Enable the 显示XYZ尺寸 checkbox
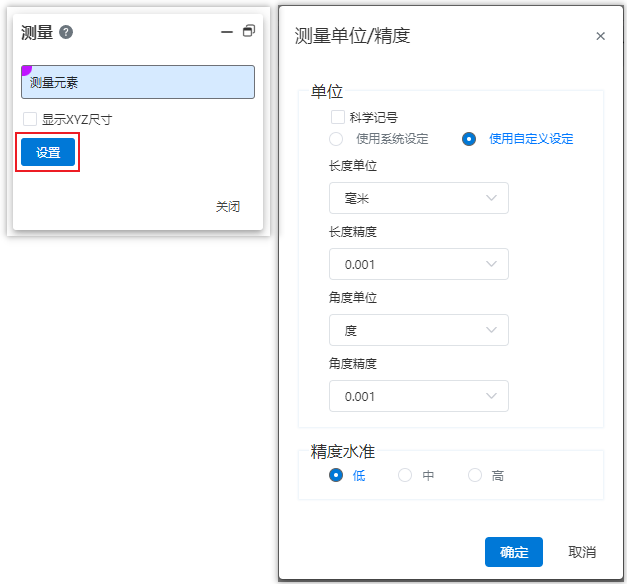Viewport: 627px width, 584px height. 30,119
